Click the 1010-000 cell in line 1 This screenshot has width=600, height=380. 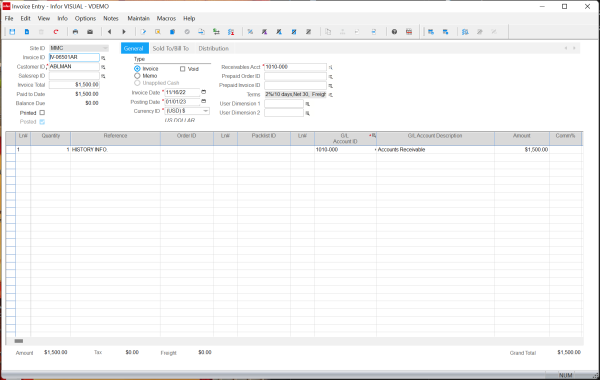click(x=345, y=150)
